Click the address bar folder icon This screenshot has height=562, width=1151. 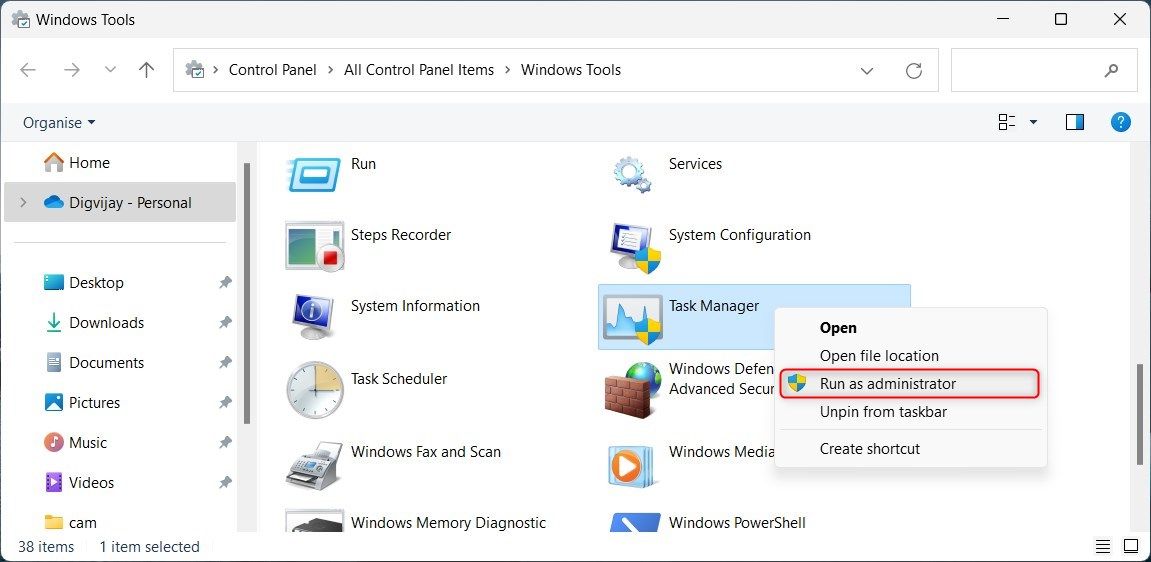pyautogui.click(x=195, y=70)
